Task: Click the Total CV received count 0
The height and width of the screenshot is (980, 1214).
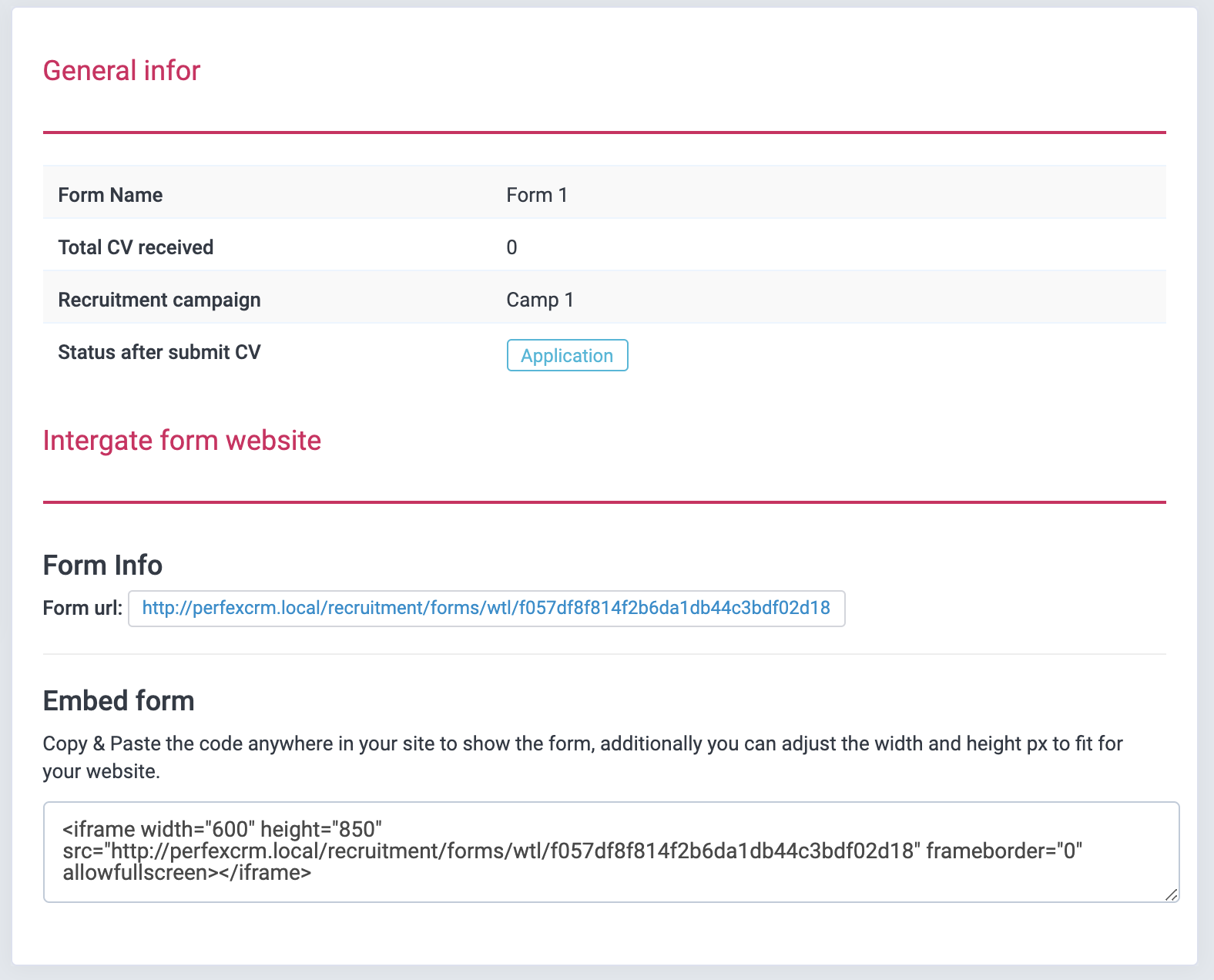Action: tap(511, 247)
